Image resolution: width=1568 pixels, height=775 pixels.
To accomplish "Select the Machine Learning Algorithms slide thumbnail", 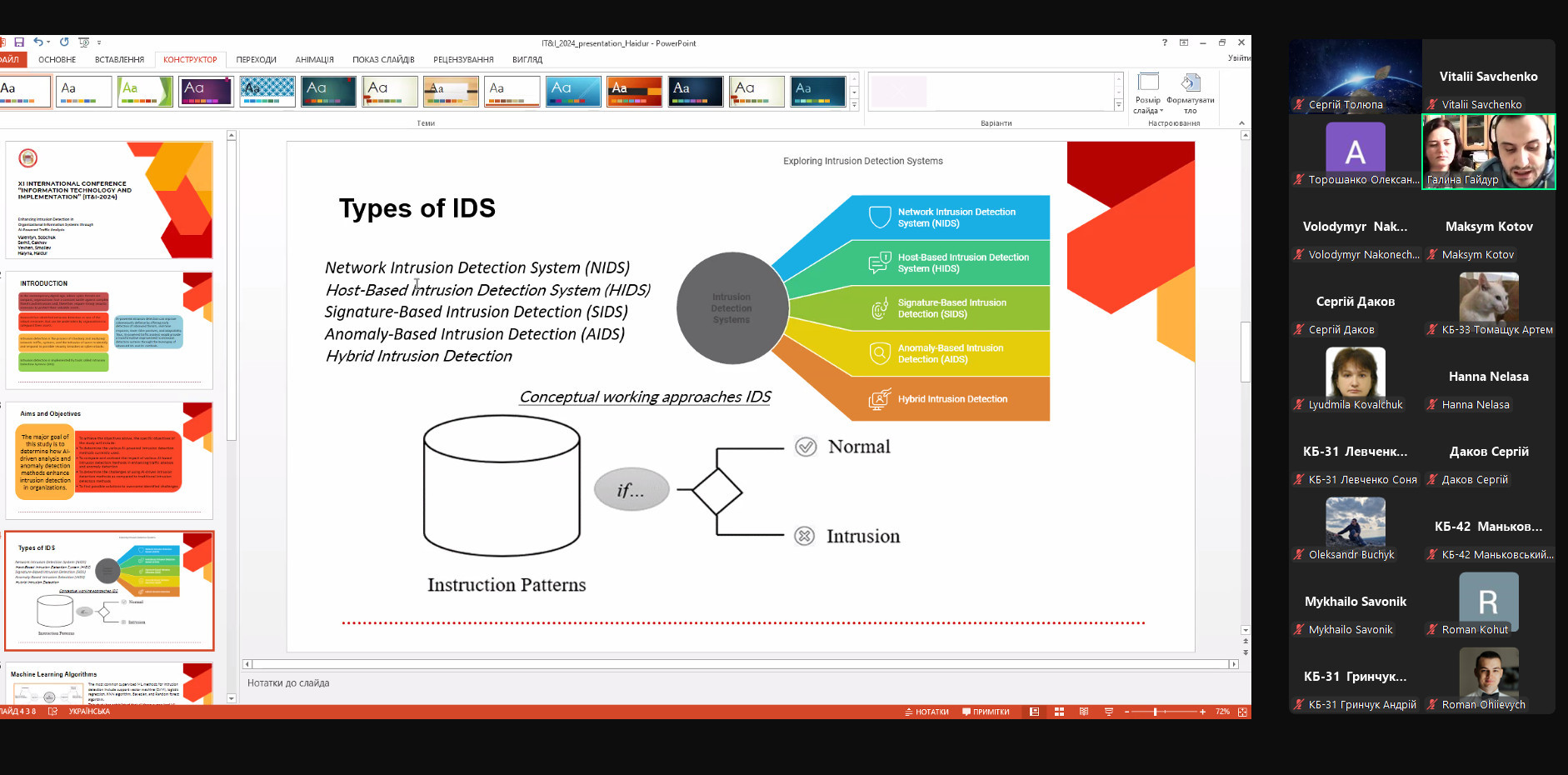I will [x=109, y=683].
